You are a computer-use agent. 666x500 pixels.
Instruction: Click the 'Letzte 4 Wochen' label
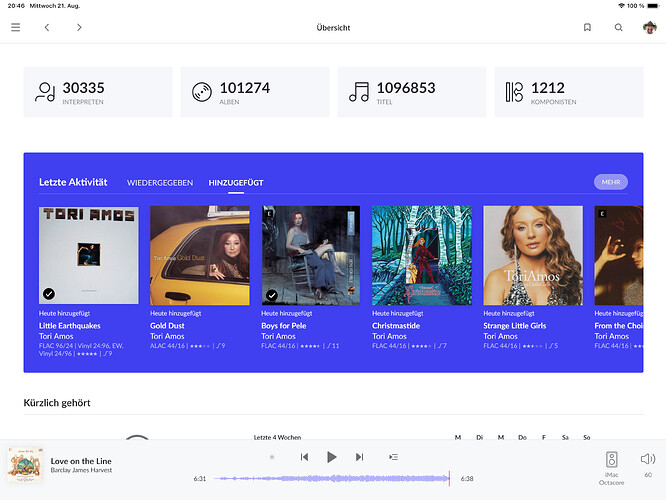277,437
